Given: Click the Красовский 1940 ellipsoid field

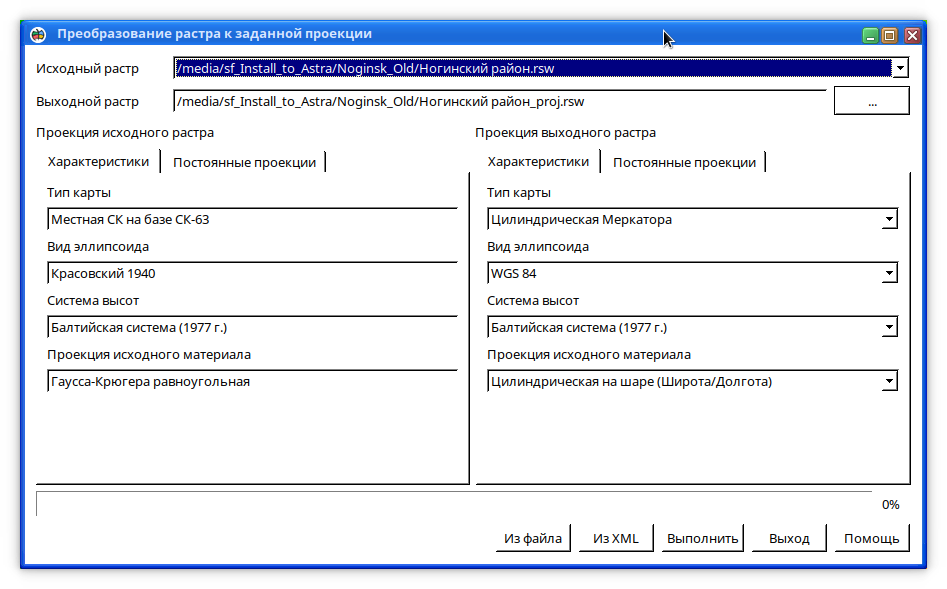Looking at the screenshot, I should [252, 273].
